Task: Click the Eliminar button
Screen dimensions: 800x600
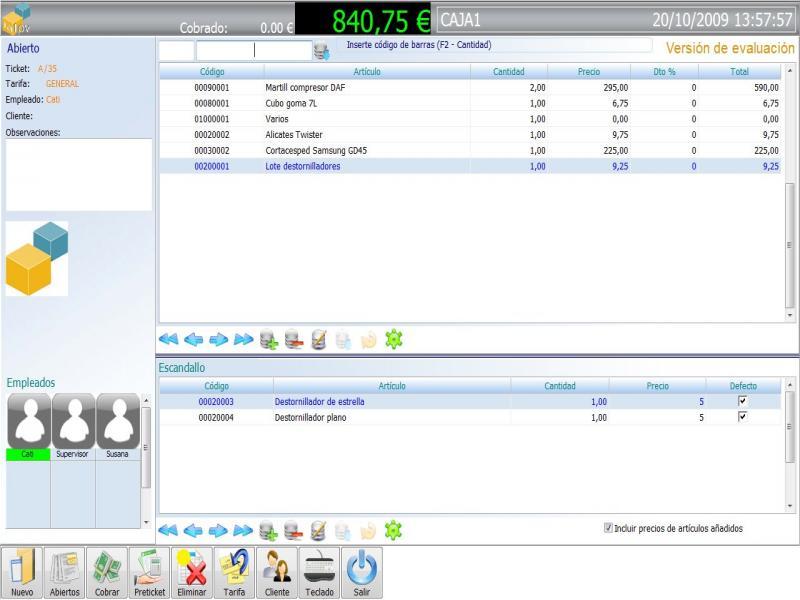Action: click(x=192, y=572)
